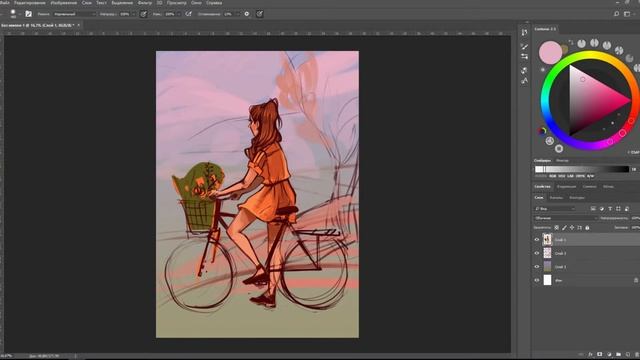Filter layers by adjustment layer icon
Viewport: 640px width, 360px height.
602,209
